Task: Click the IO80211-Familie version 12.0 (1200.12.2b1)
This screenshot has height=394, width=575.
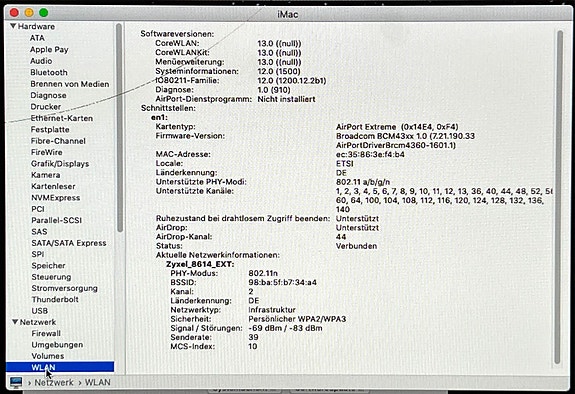Action: 292,81
